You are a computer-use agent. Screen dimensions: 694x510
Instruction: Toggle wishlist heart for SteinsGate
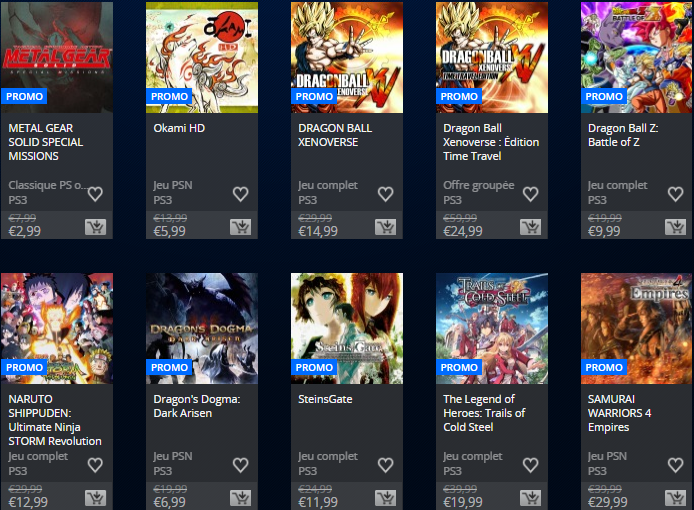click(x=386, y=465)
